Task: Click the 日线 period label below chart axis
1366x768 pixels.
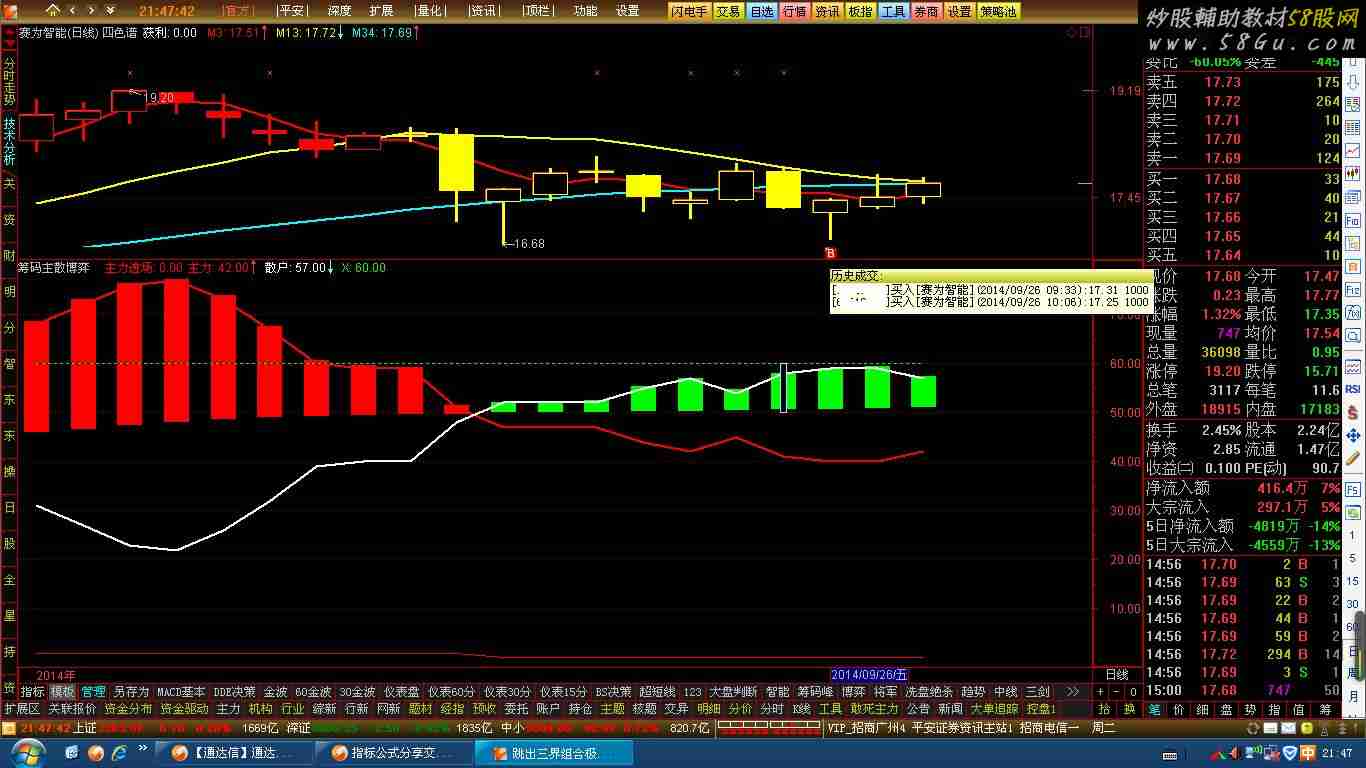Action: tap(1117, 675)
